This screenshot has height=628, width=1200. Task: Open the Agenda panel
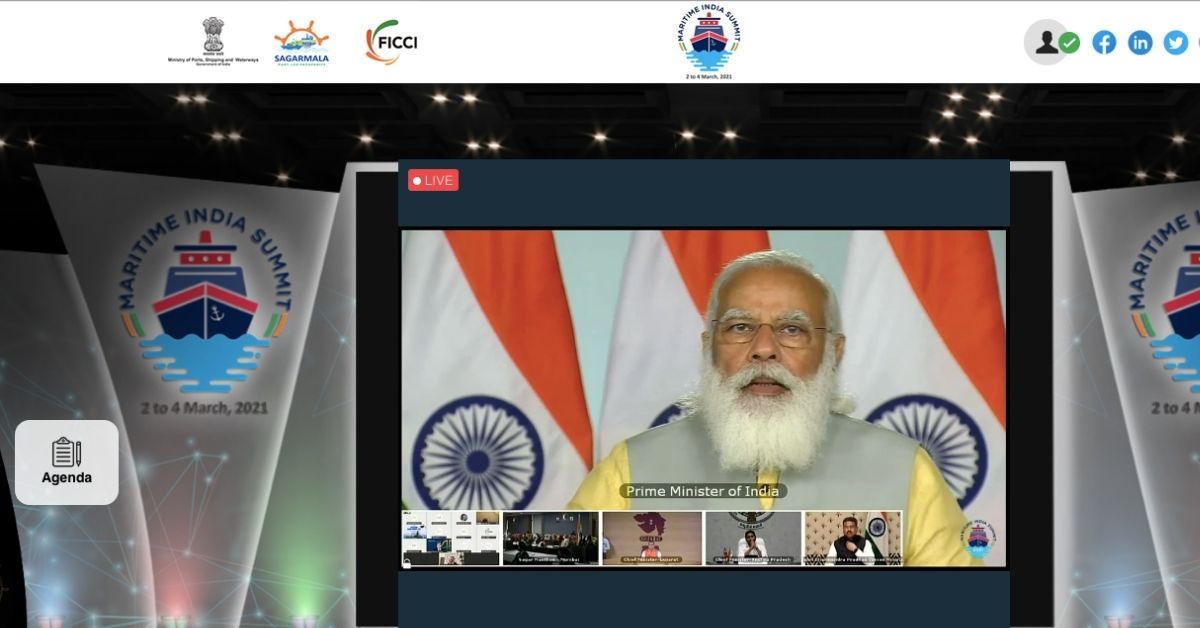pyautogui.click(x=67, y=462)
